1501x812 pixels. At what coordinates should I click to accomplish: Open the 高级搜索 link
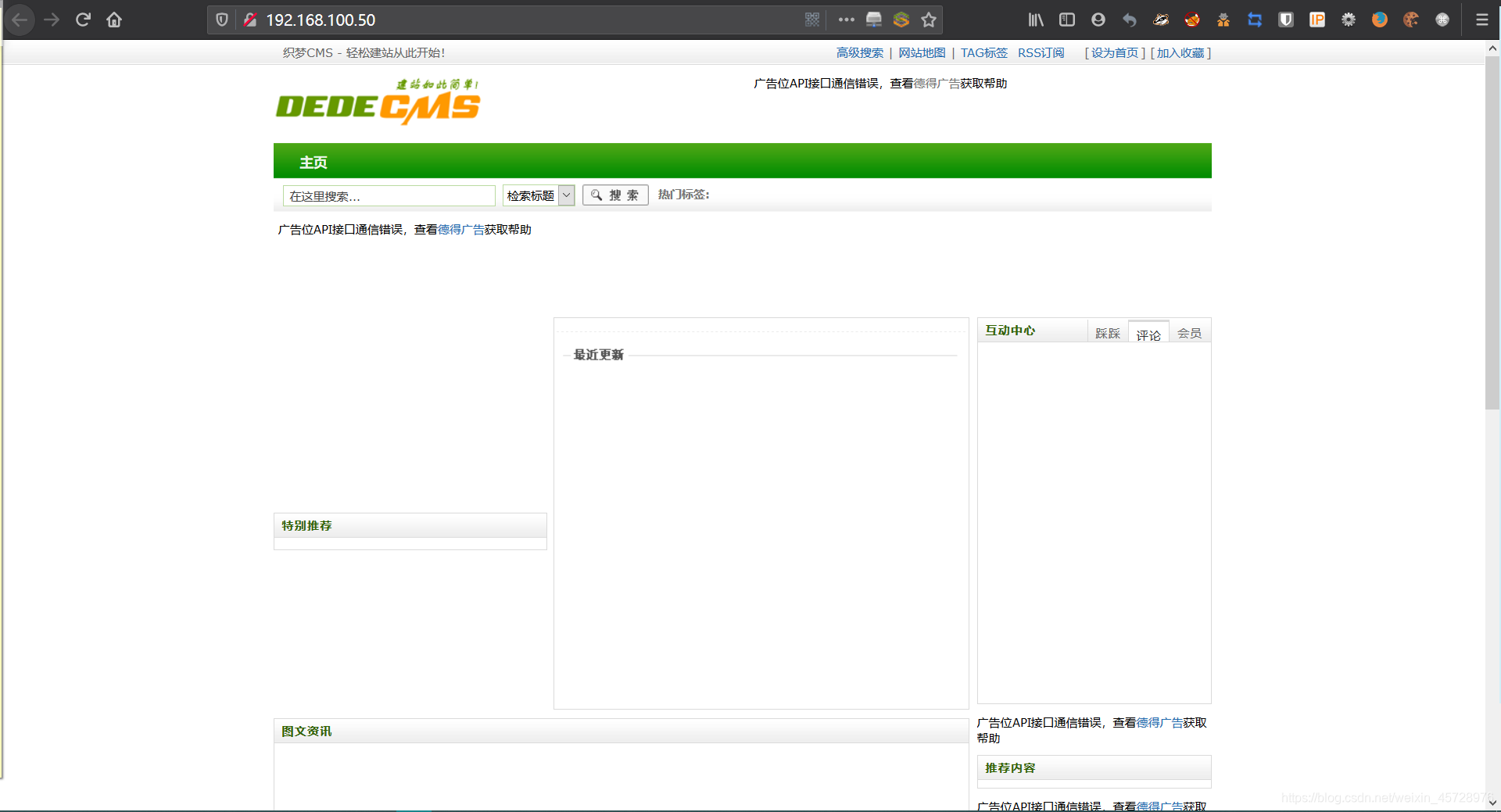click(860, 52)
